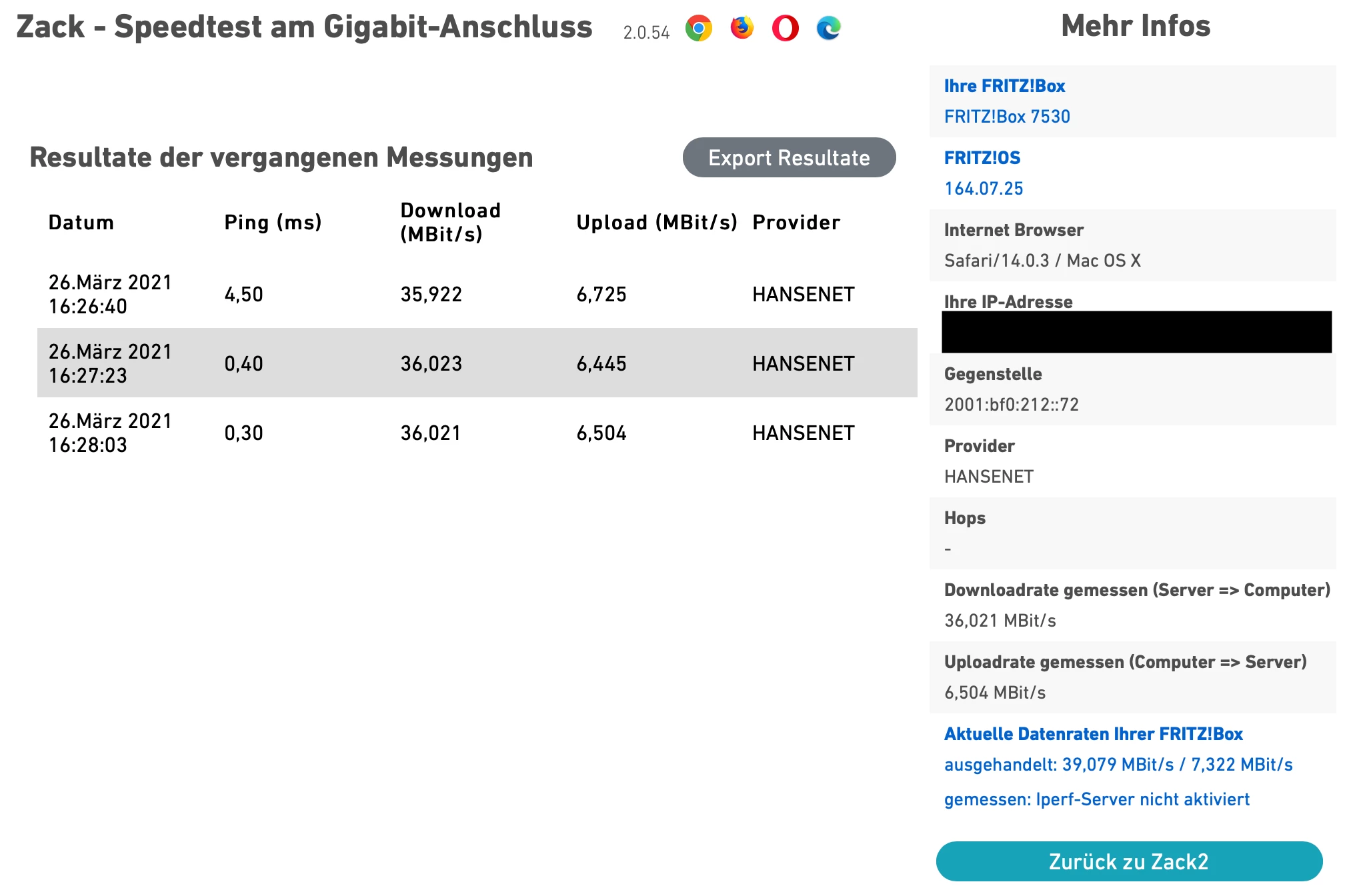Click the Download (MBit/s) column header
The image size is (1363, 896).
click(450, 222)
